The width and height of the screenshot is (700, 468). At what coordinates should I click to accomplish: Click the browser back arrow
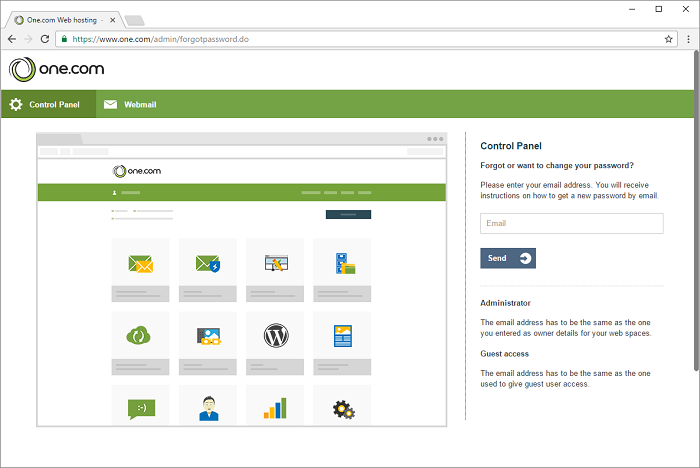coord(12,39)
